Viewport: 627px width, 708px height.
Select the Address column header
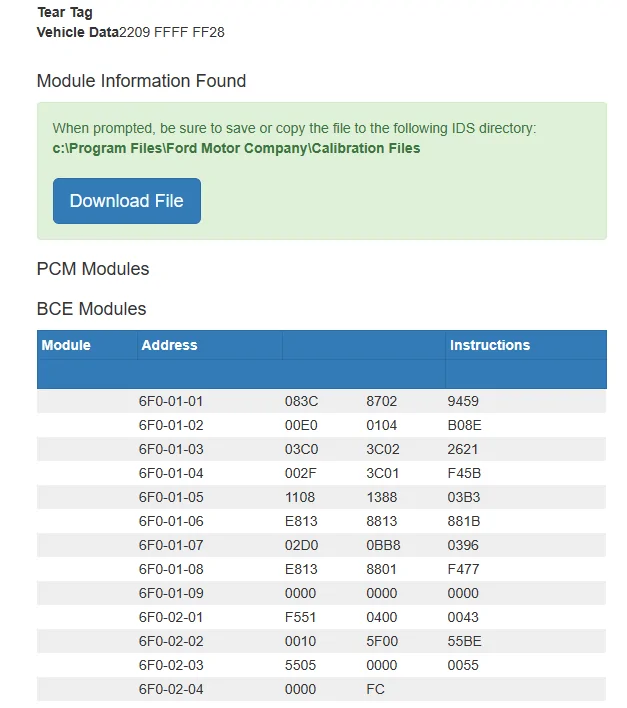tap(169, 345)
